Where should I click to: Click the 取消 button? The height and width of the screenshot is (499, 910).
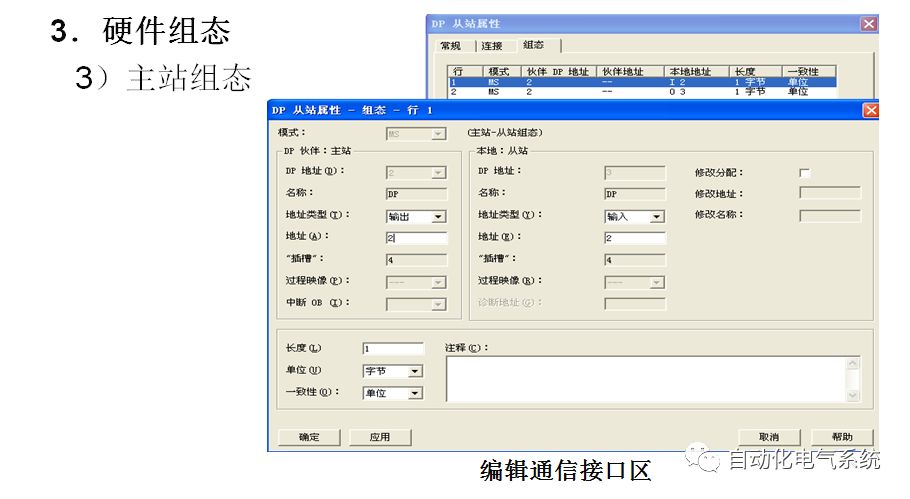point(769,437)
